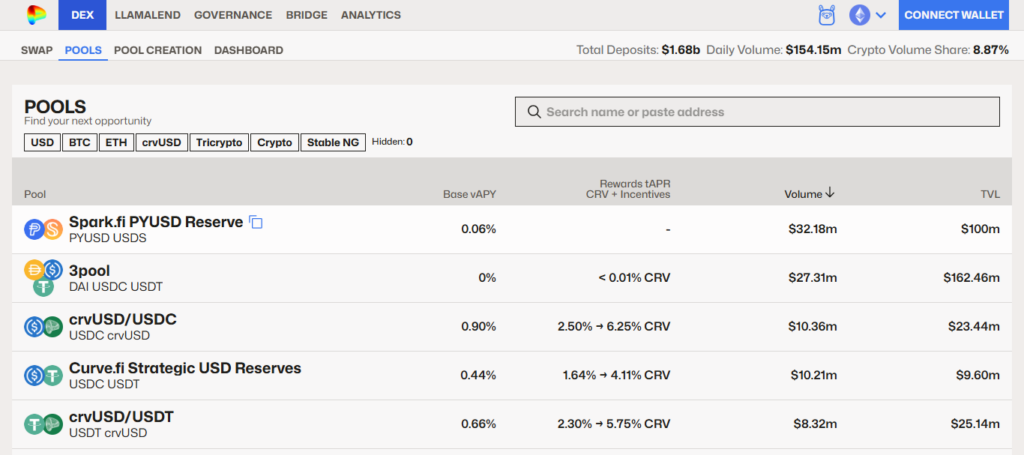The height and width of the screenshot is (455, 1024).
Task: Open the POOL CREATION tab
Action: point(157,50)
